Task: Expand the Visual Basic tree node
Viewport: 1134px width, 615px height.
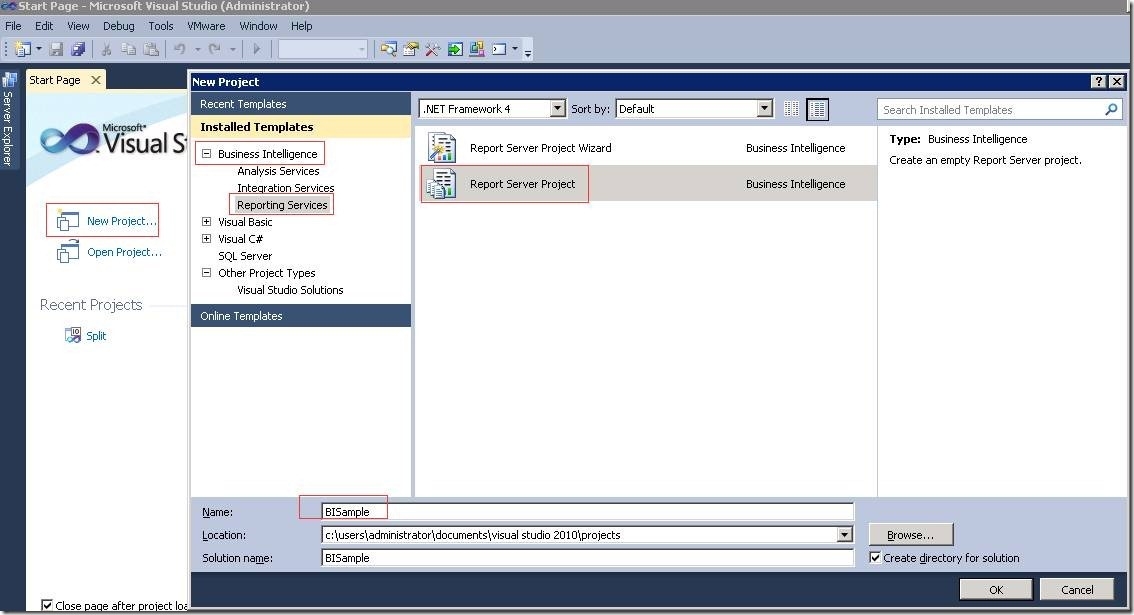Action: pyautogui.click(x=206, y=221)
